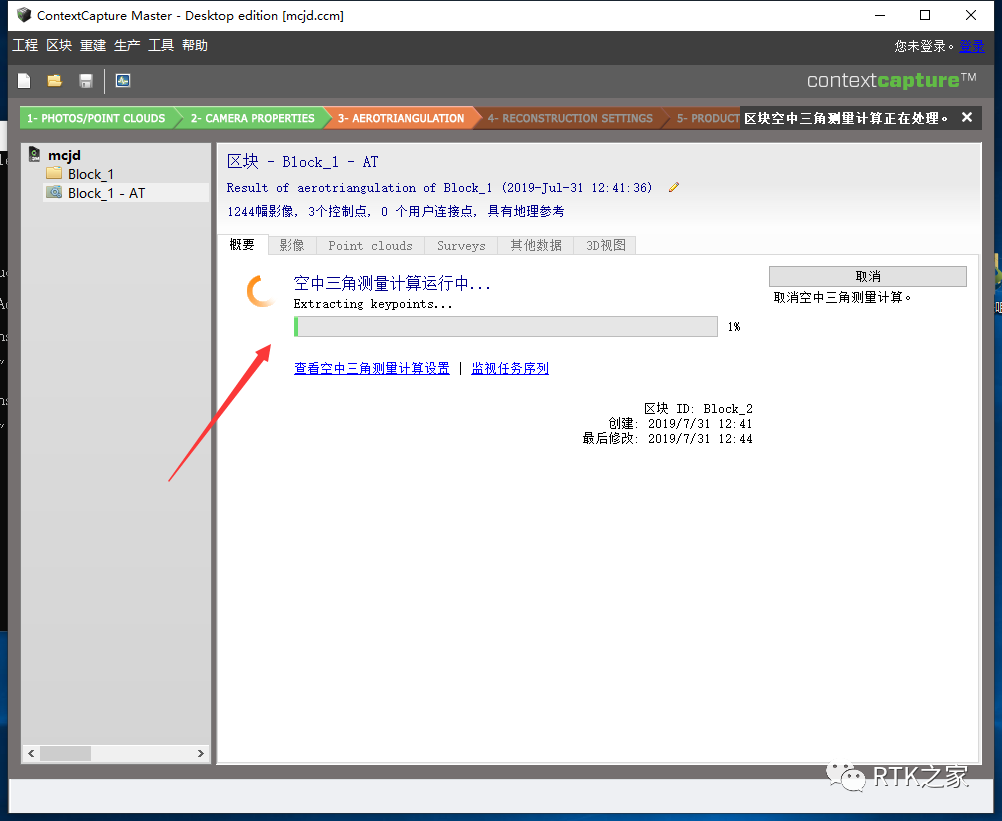Click the New project toolbar icon
Screen dimensions: 1002x821
pyautogui.click(x=24, y=81)
